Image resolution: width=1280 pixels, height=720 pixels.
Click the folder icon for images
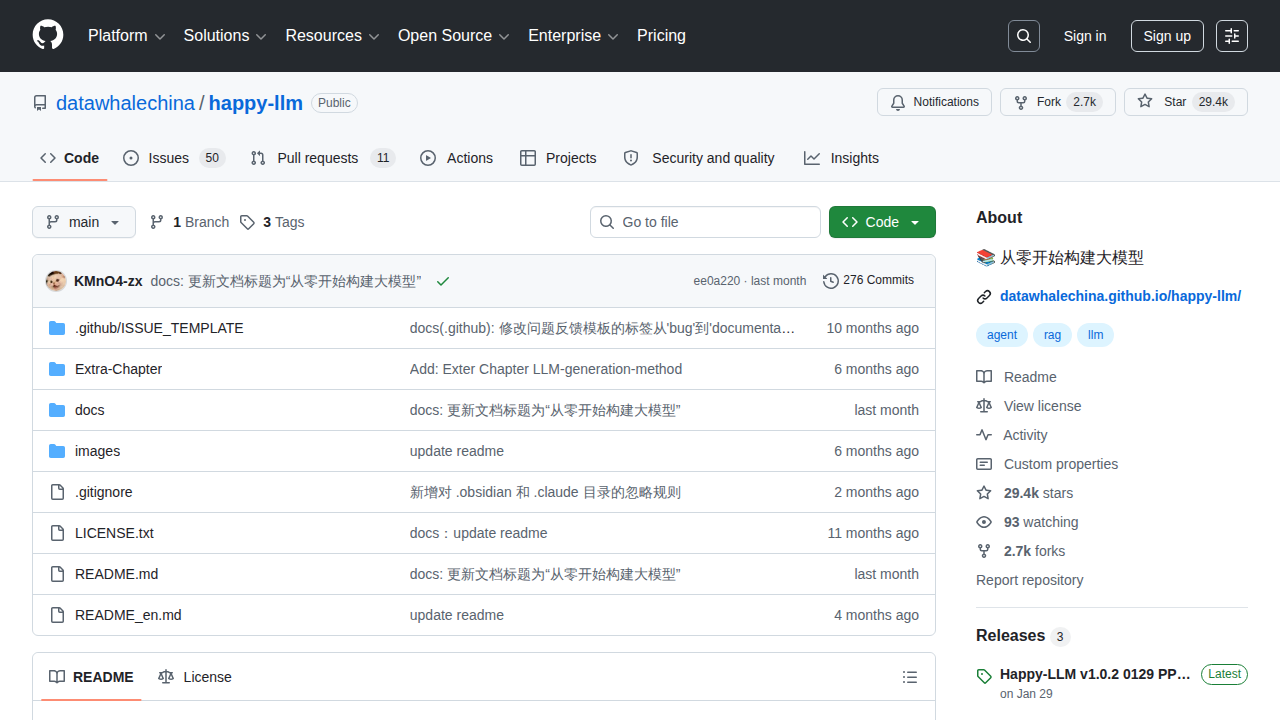click(x=57, y=451)
